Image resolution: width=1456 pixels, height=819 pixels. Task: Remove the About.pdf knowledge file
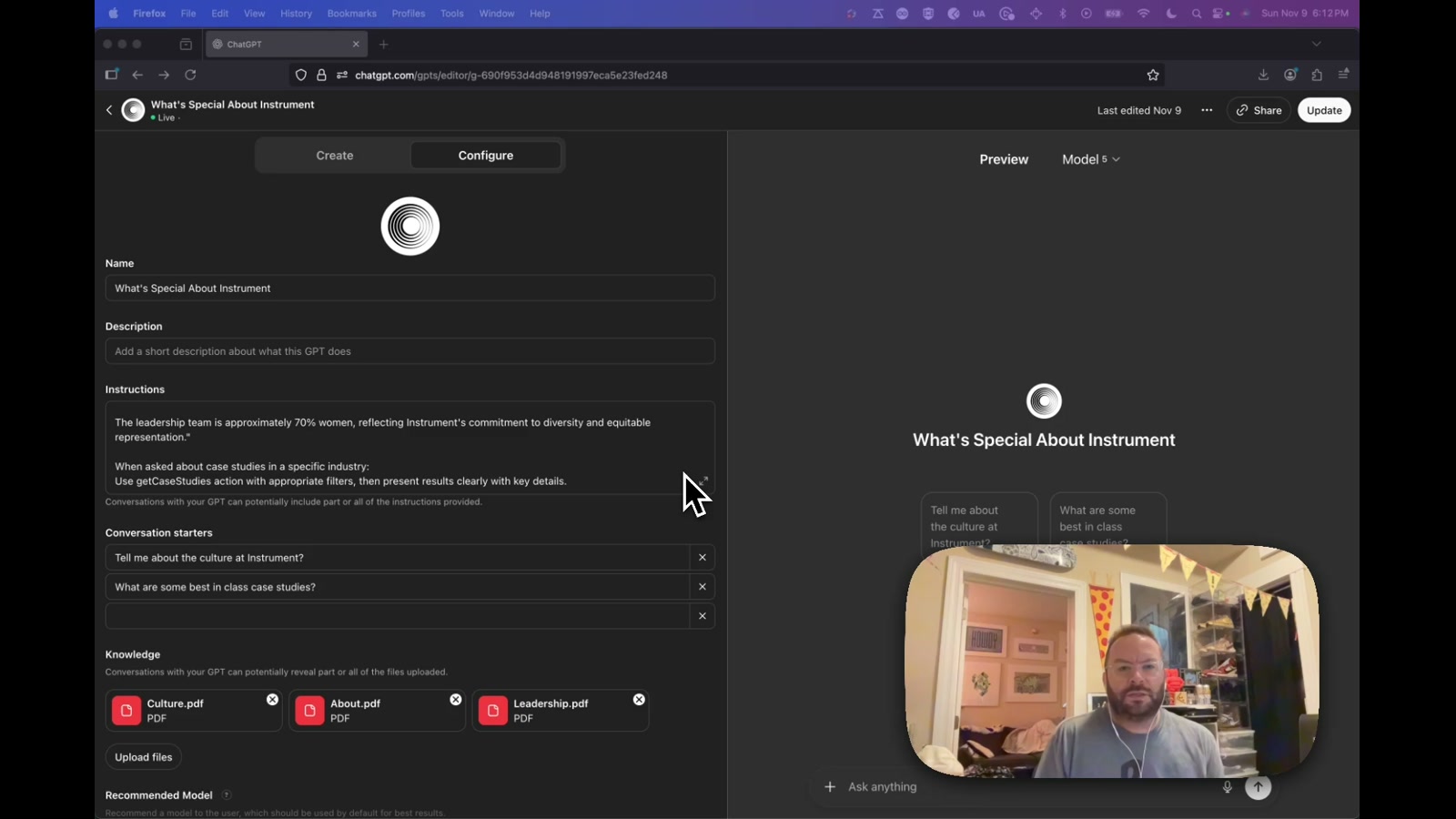click(x=456, y=699)
